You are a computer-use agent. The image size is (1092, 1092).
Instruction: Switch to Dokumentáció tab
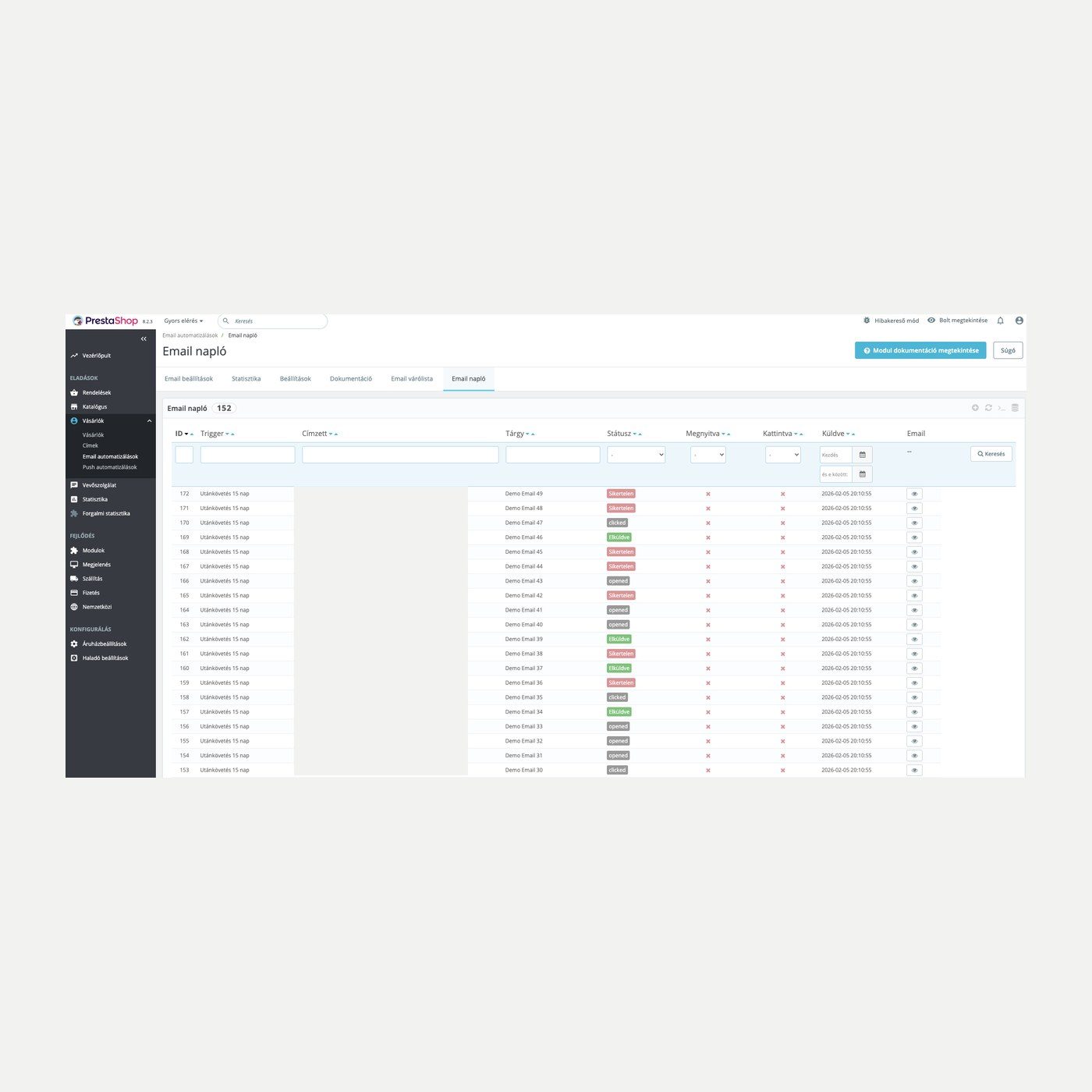coord(351,379)
